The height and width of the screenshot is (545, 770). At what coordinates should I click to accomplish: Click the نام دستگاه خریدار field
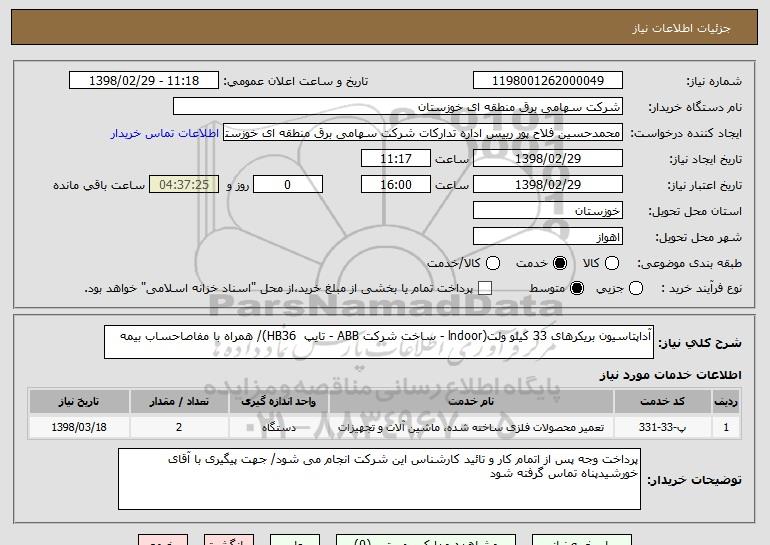point(397,106)
